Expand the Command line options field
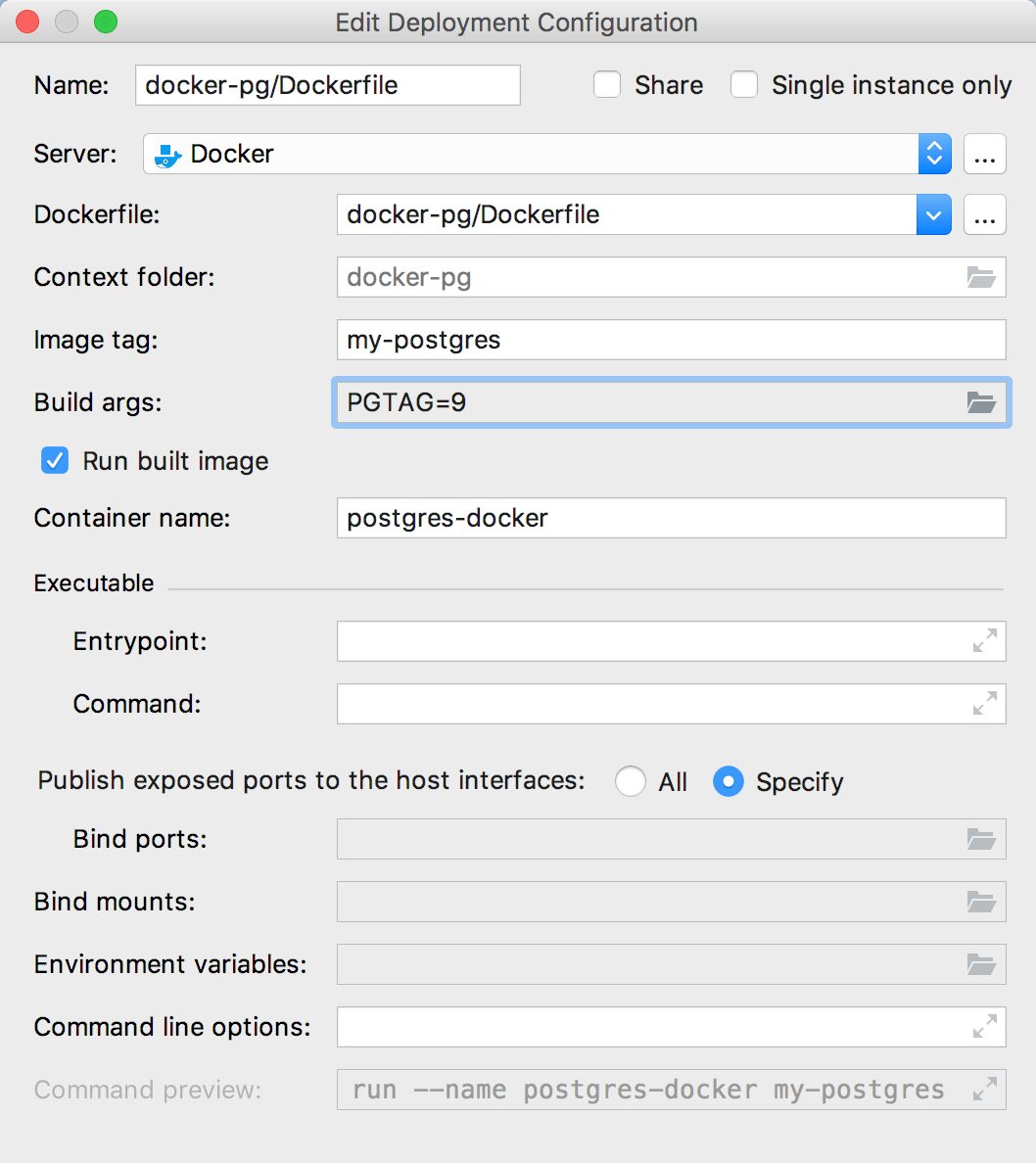The height and width of the screenshot is (1163, 1036). 985,1027
